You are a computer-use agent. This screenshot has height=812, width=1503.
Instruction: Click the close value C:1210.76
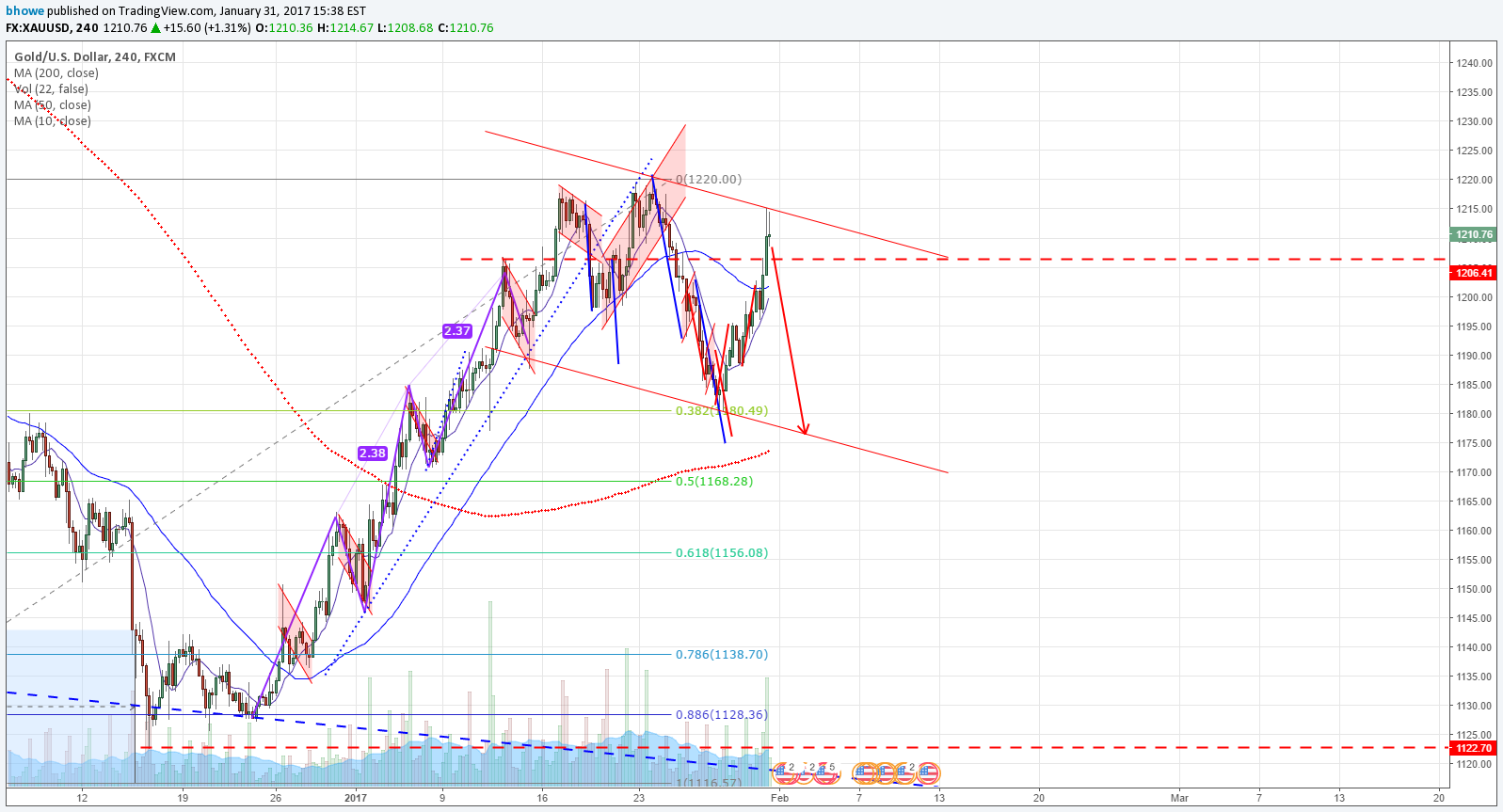tap(465, 28)
